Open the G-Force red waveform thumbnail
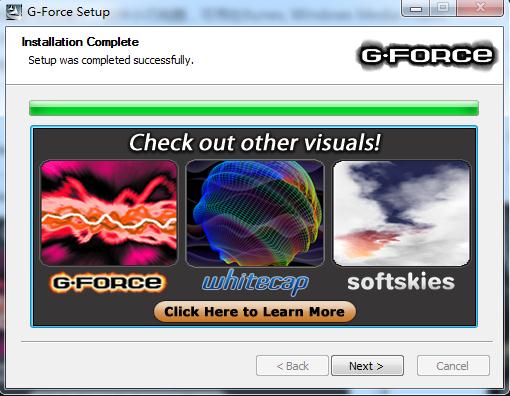510x396 pixels. click(109, 213)
